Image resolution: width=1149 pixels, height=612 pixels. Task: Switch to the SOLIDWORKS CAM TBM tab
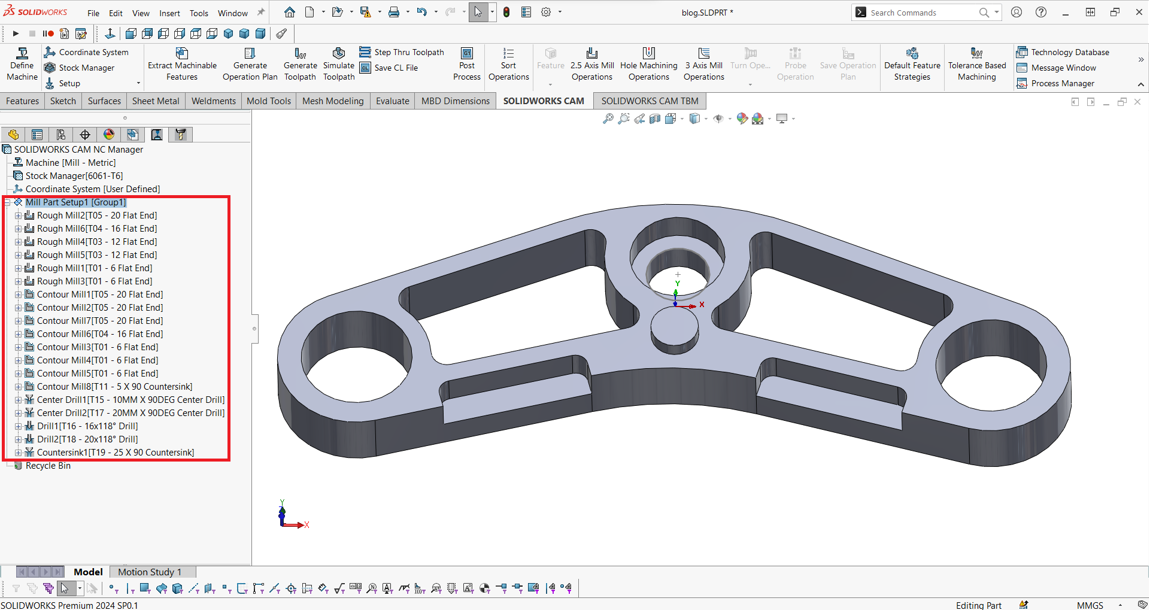(x=649, y=101)
